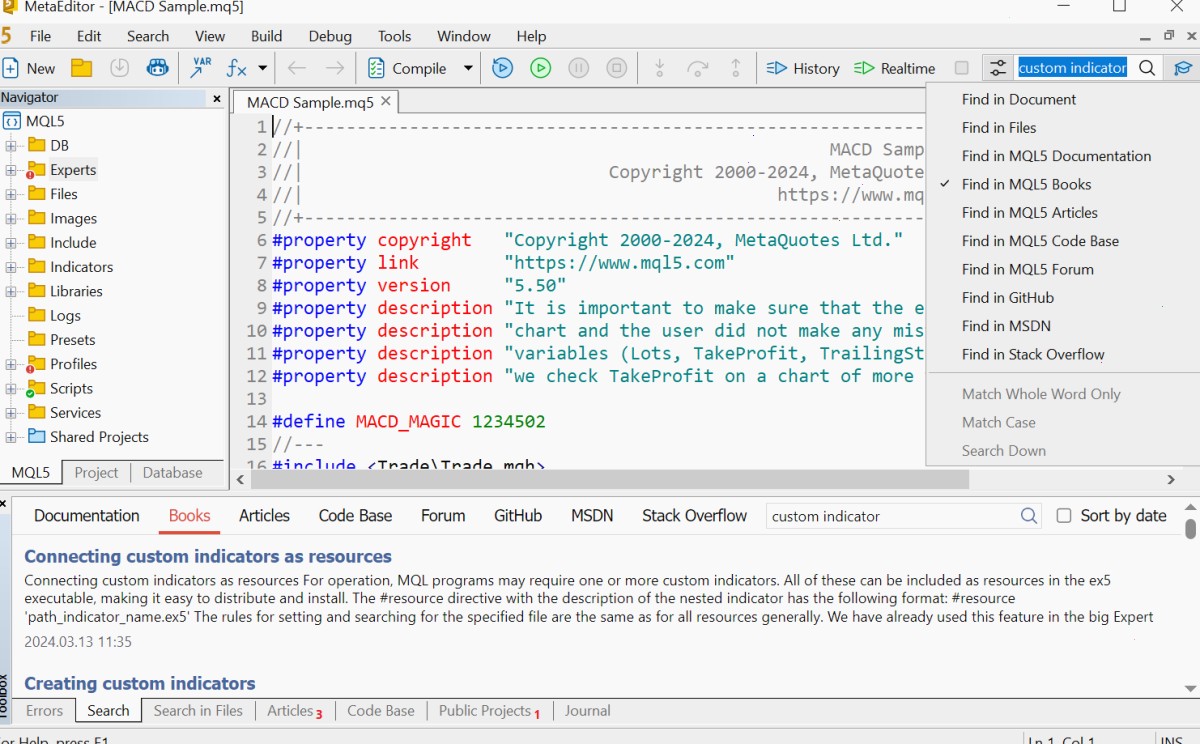Click the Step Over curved-arrow icon
The height and width of the screenshot is (744, 1200).
point(698,68)
